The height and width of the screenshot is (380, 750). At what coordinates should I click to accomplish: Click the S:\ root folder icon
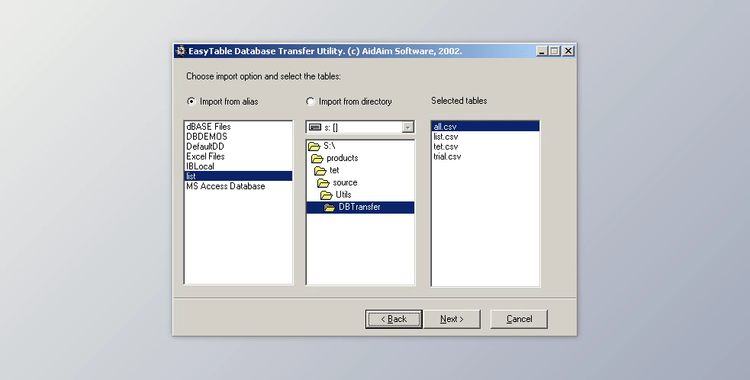click(x=314, y=146)
